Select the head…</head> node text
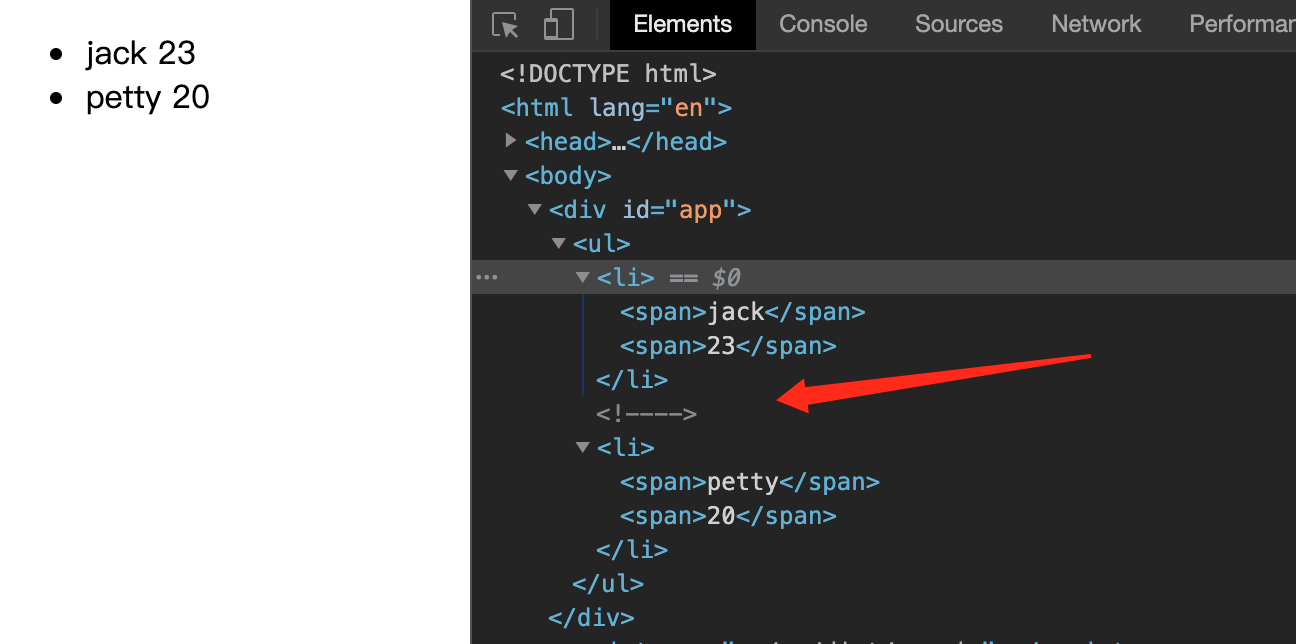The width and height of the screenshot is (1296, 644). [626, 141]
